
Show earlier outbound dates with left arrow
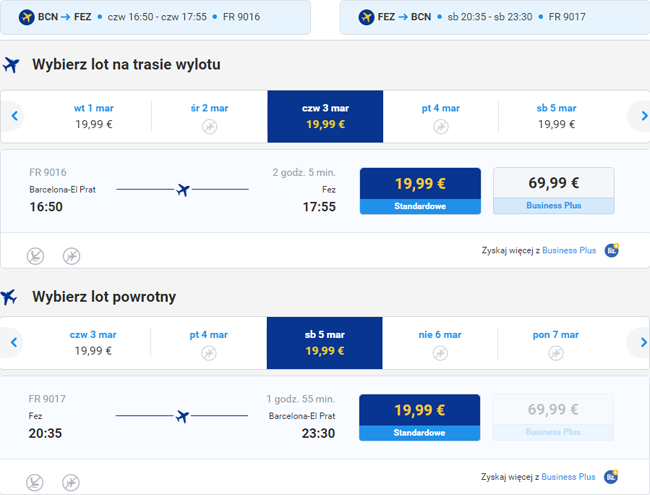pos(14,117)
